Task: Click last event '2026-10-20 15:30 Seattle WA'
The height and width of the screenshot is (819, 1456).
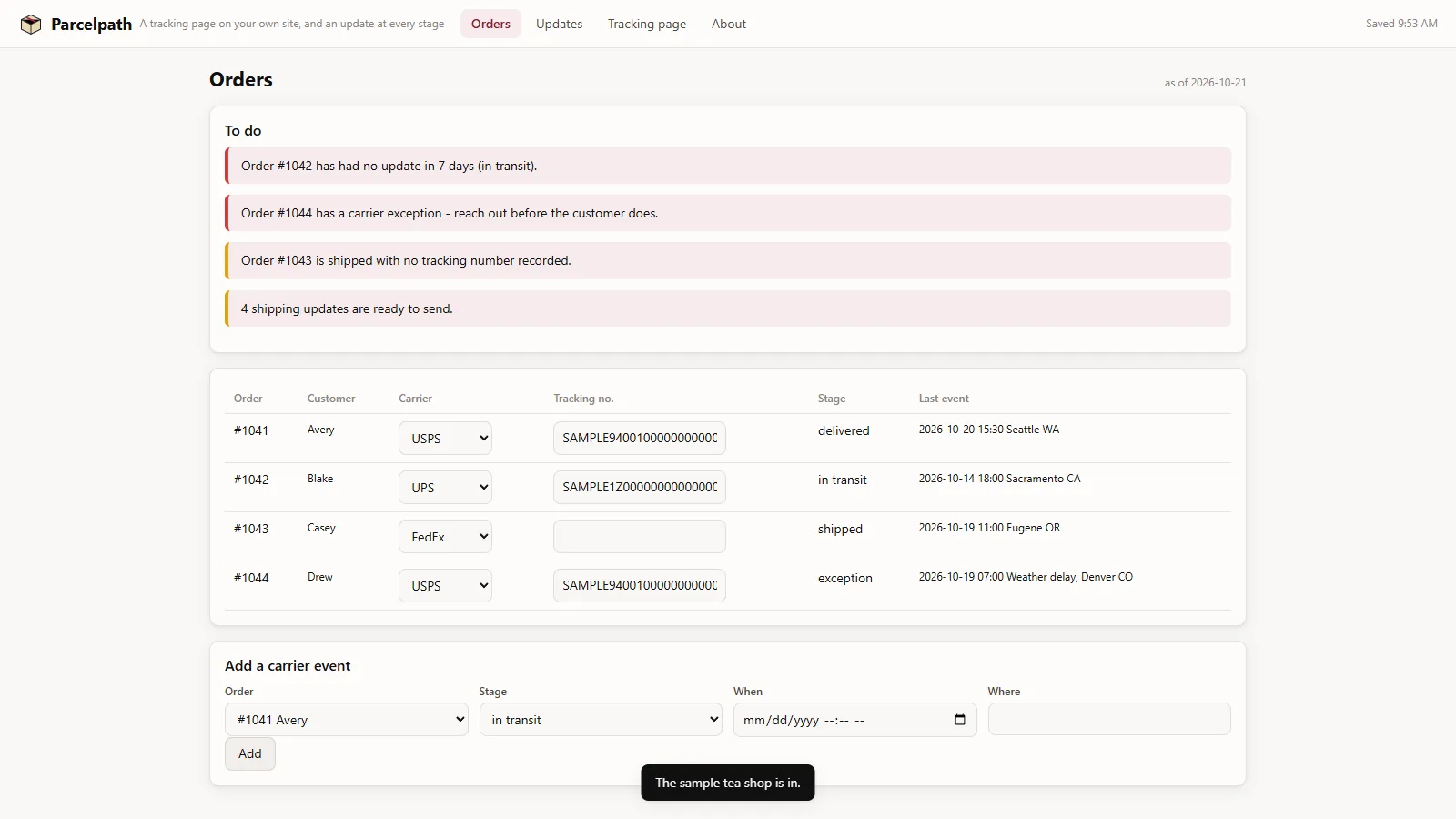Action: (x=989, y=430)
